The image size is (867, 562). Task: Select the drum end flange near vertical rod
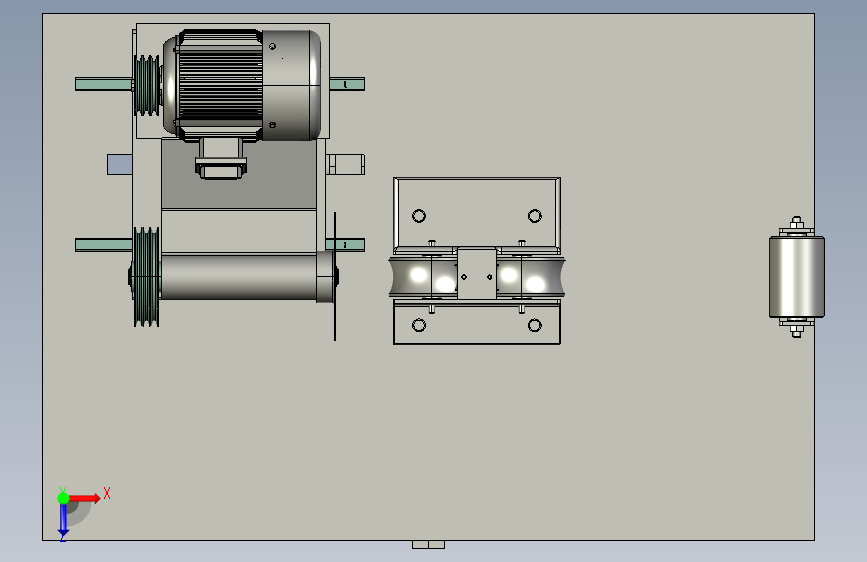pyautogui.click(x=325, y=277)
